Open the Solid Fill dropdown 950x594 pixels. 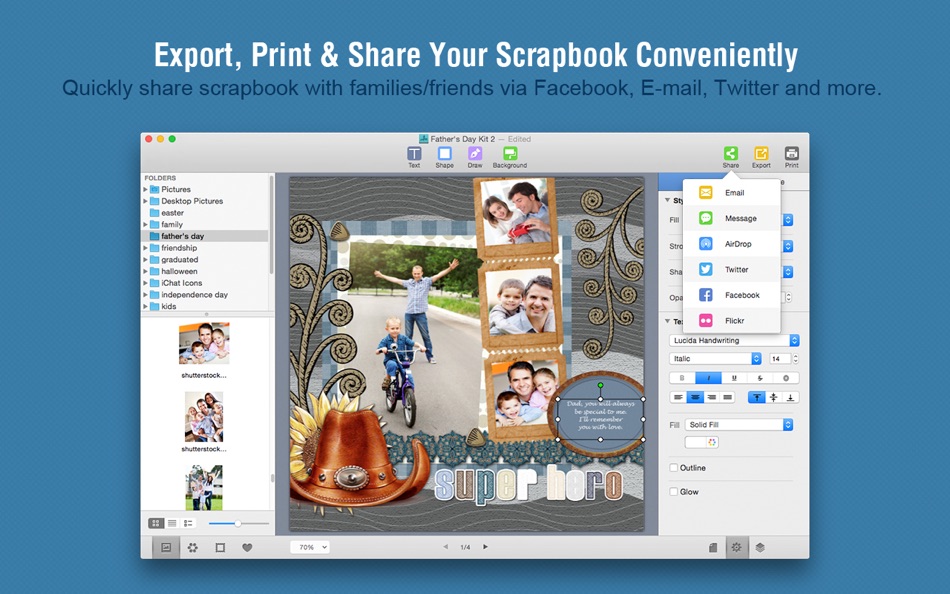click(739, 425)
